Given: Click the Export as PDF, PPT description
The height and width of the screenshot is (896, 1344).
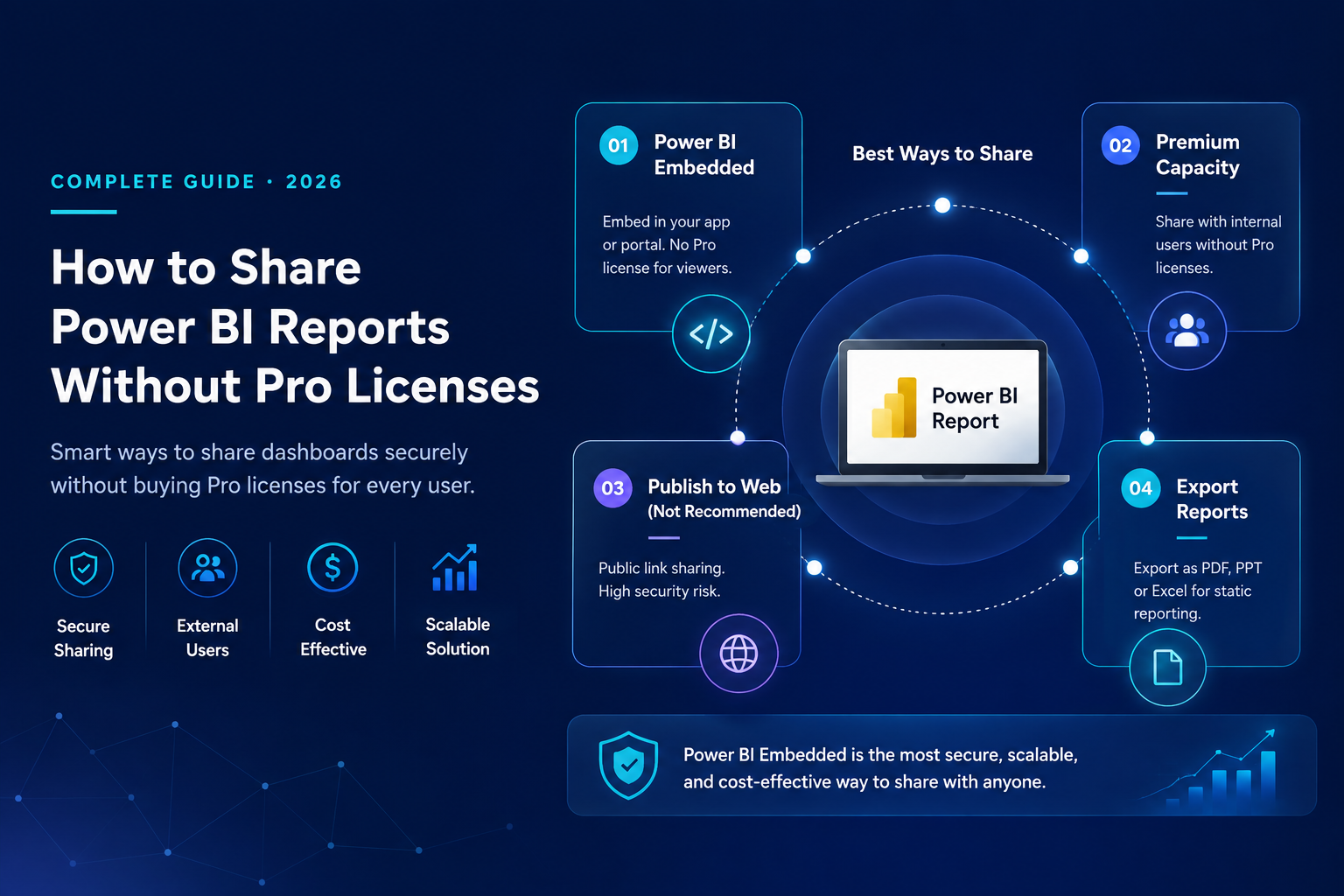Looking at the screenshot, I should 1198,591.
